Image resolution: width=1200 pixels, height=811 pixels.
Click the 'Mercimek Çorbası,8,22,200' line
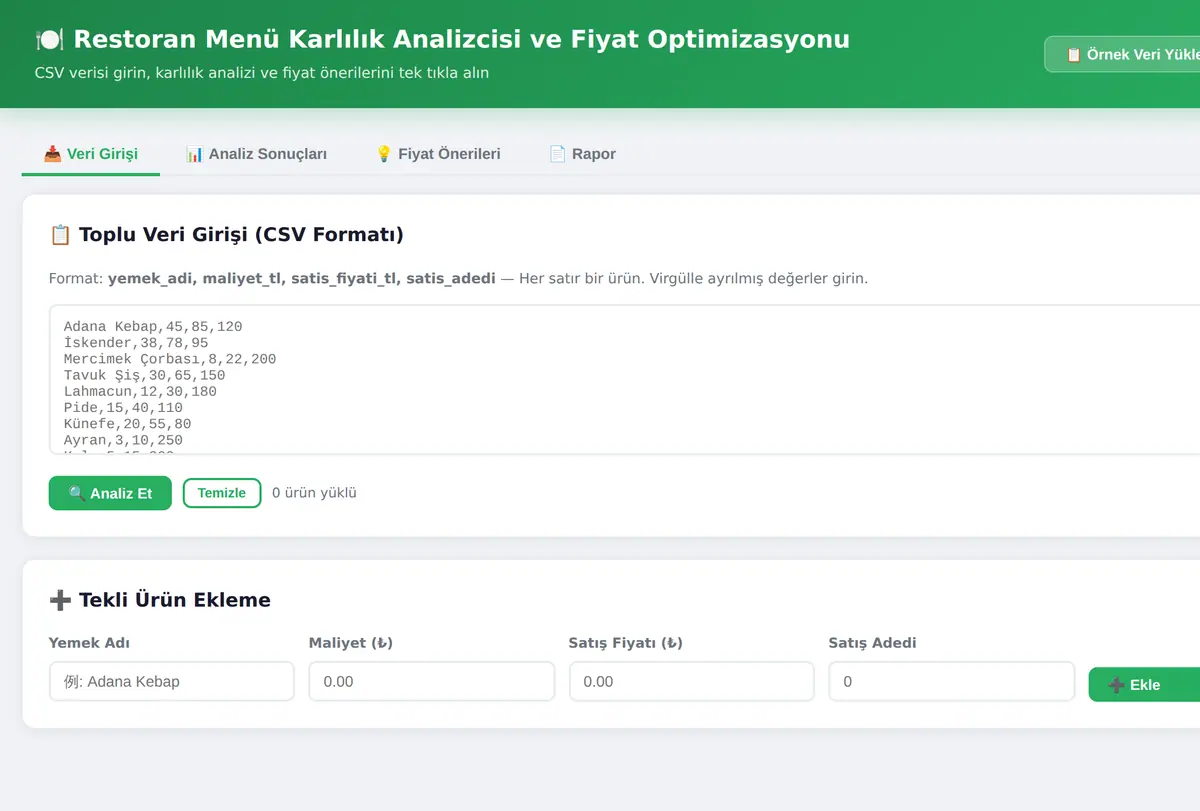point(170,359)
